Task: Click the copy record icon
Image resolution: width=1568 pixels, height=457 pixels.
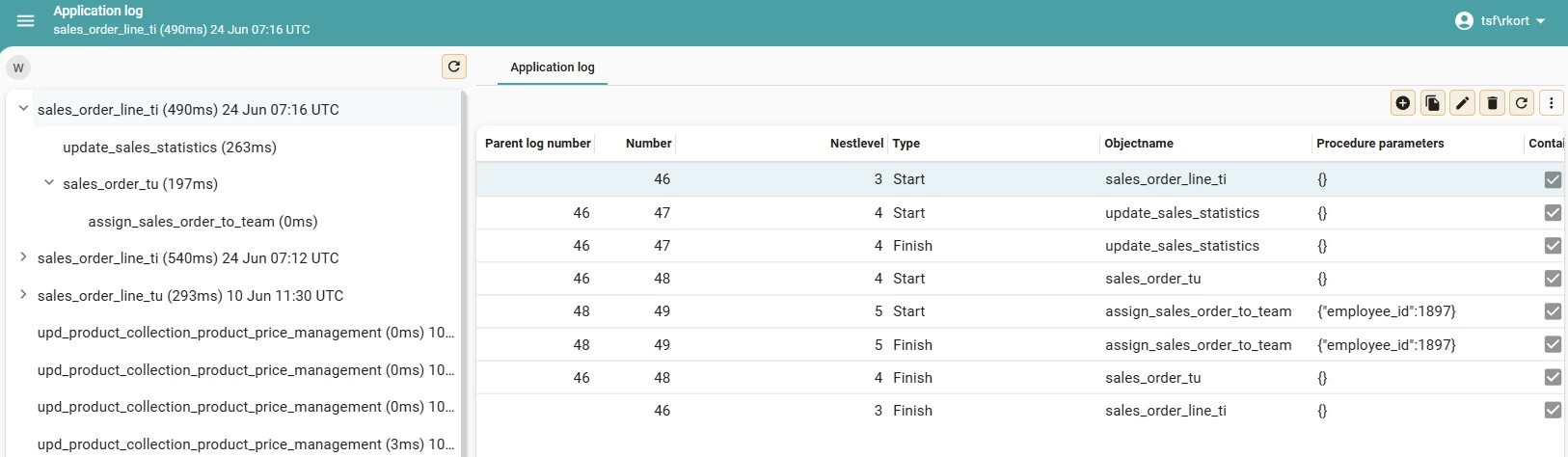Action: point(1433,102)
